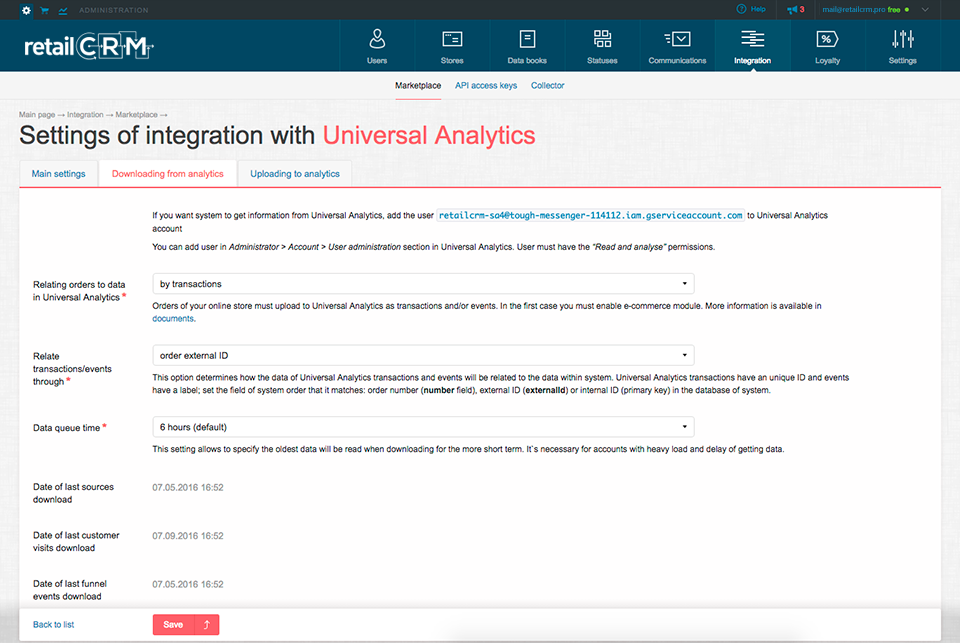Open the Users section
Image resolution: width=960 pixels, height=643 pixels.
(x=377, y=47)
